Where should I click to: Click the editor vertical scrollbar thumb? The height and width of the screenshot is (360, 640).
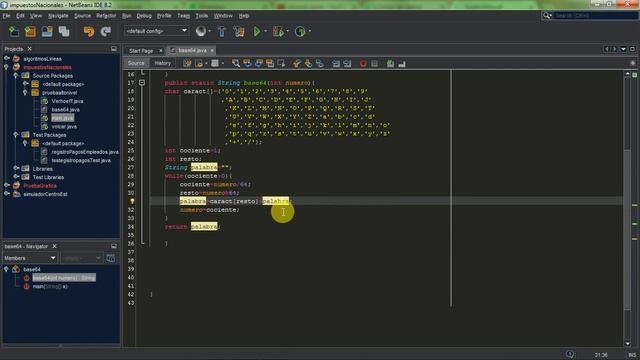627,229
